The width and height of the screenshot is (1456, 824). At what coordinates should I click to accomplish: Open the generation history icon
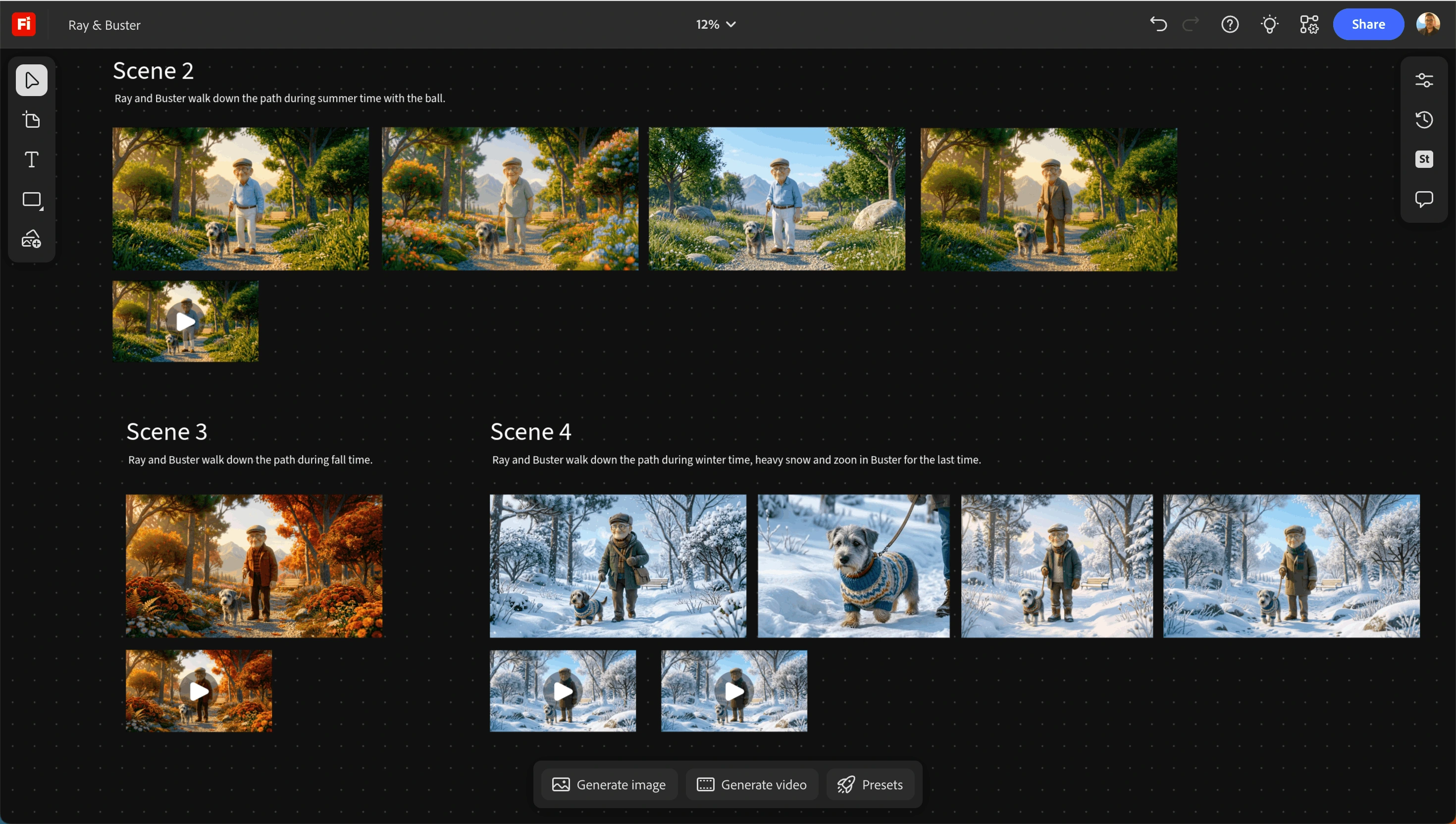1424,119
